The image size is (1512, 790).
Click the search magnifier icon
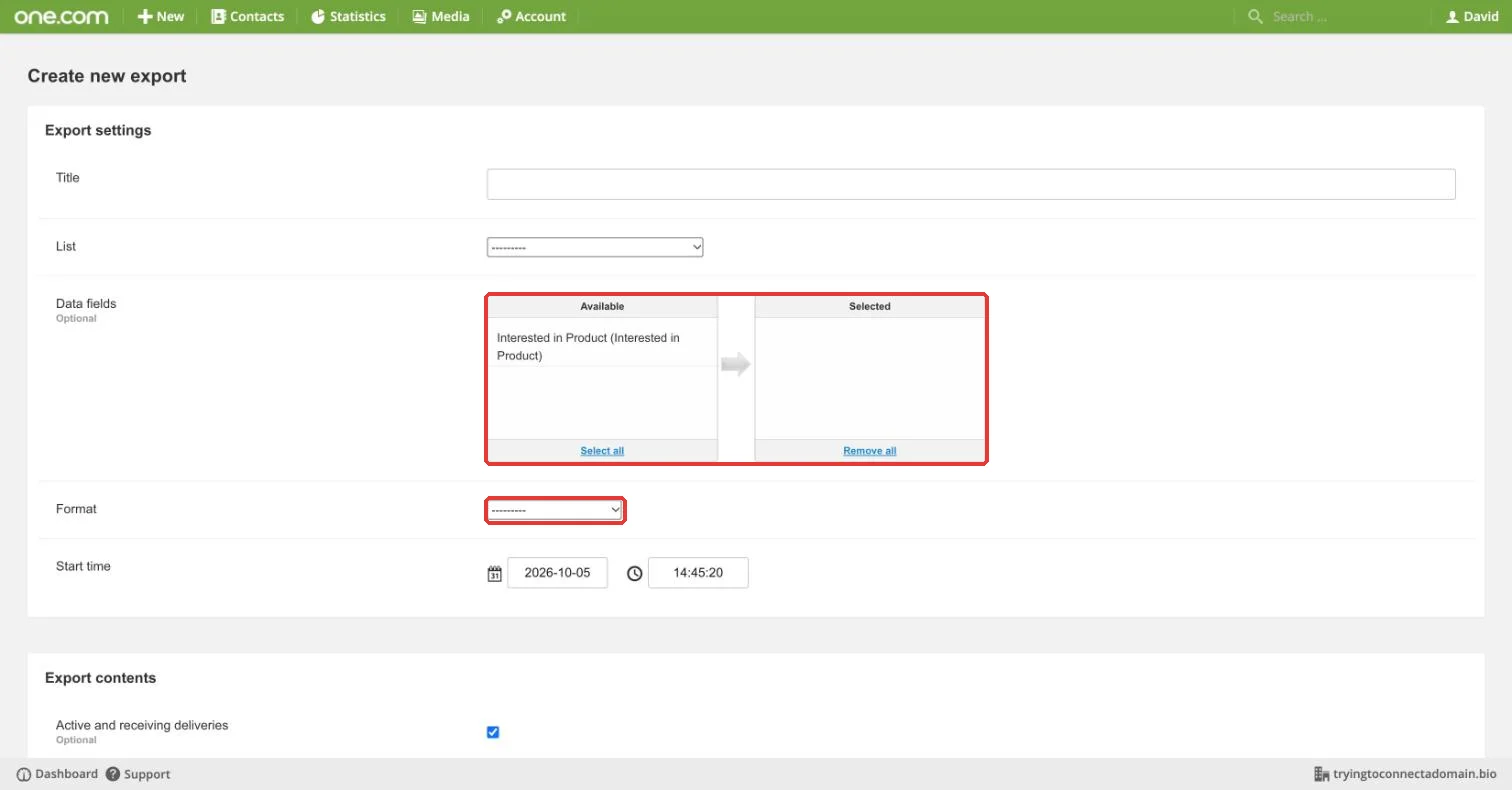tap(1255, 16)
